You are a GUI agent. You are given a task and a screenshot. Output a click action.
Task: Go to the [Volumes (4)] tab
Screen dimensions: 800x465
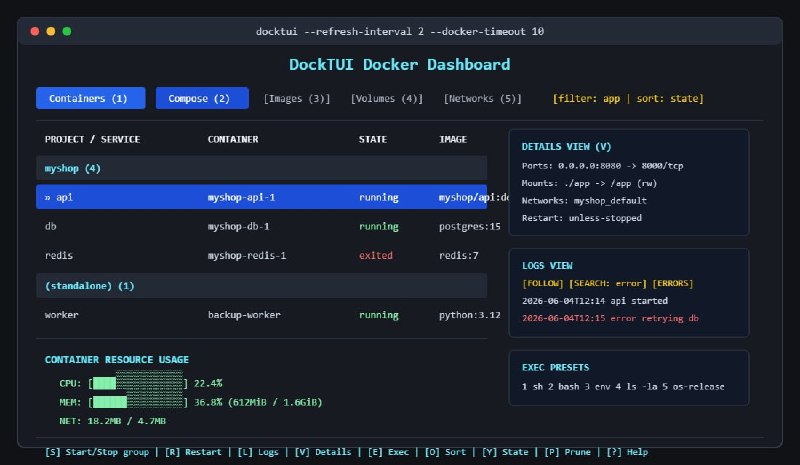coord(387,99)
